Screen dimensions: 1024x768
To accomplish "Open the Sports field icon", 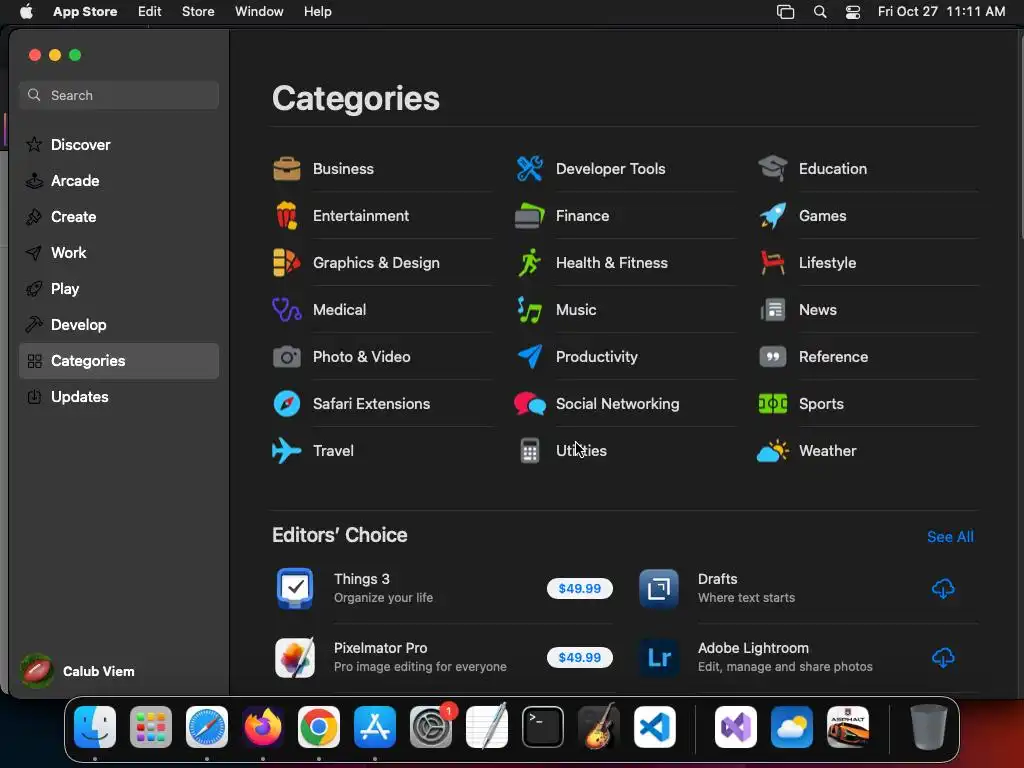I will (773, 404).
